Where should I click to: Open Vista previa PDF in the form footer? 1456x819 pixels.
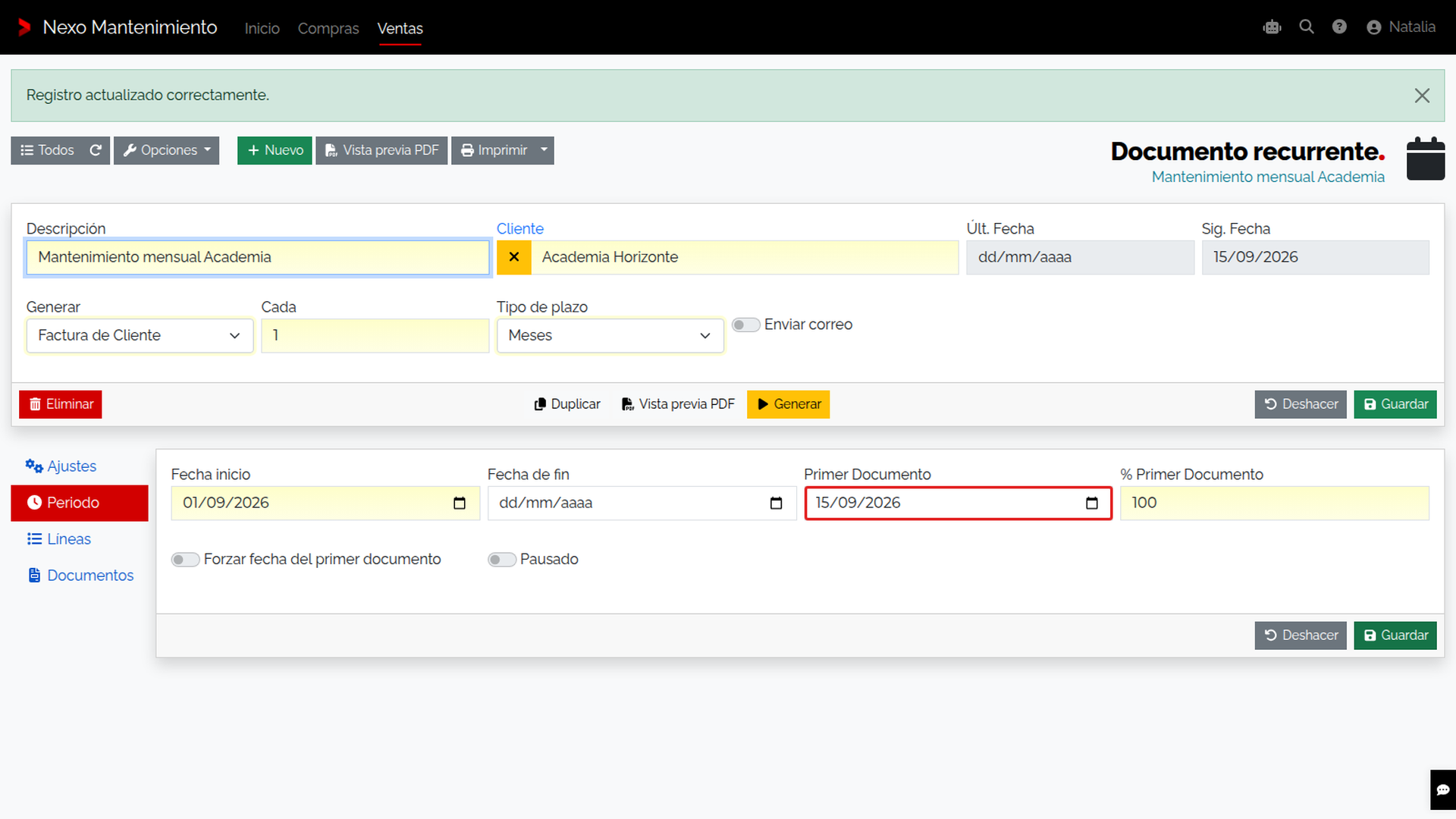pyautogui.click(x=678, y=404)
